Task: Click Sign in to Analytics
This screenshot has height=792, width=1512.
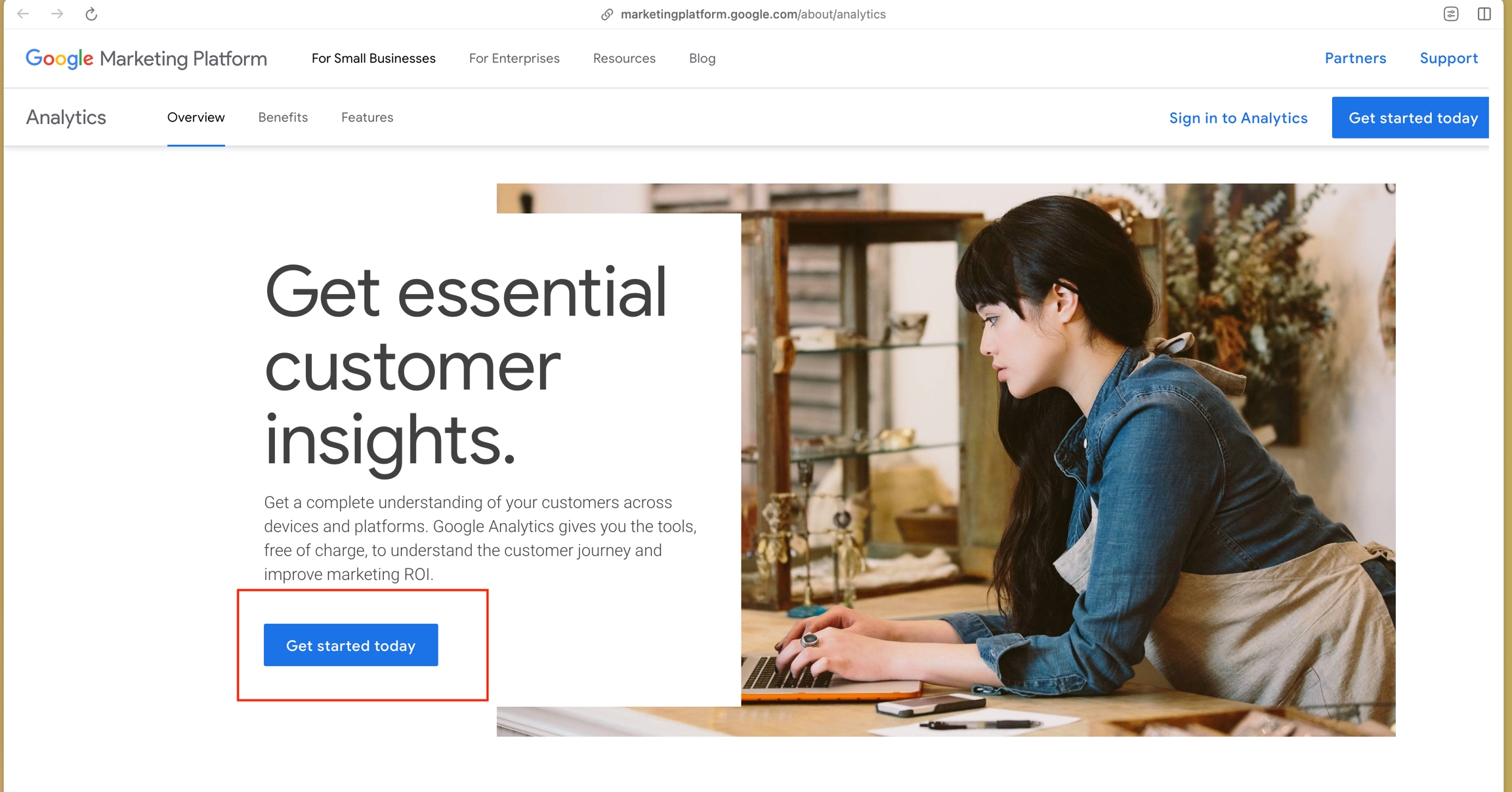Action: coord(1238,118)
